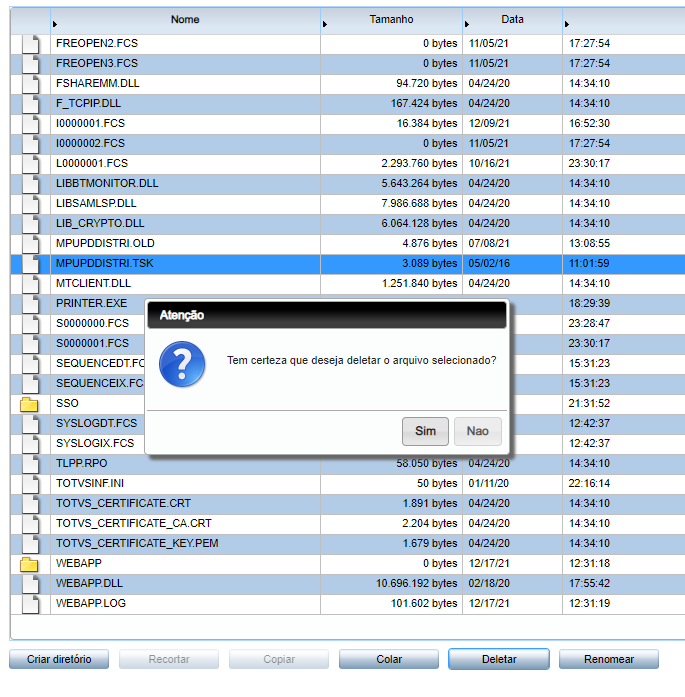This screenshot has width=685, height=697.
Task: Click the file icon next to F_TCPIP.DLL
Action: point(30,104)
